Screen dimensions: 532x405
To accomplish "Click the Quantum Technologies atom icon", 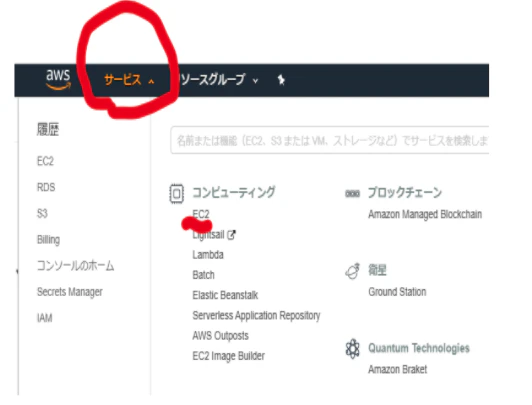I will click(353, 349).
